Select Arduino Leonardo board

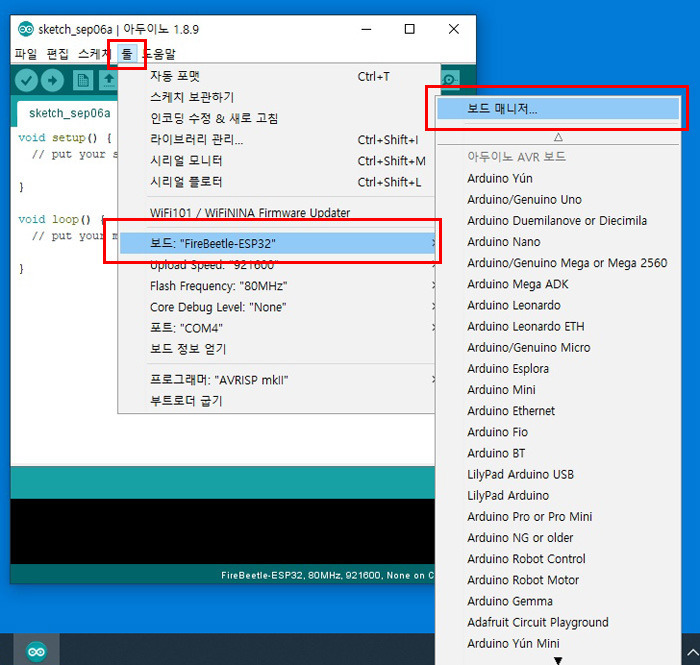[x=558, y=305]
